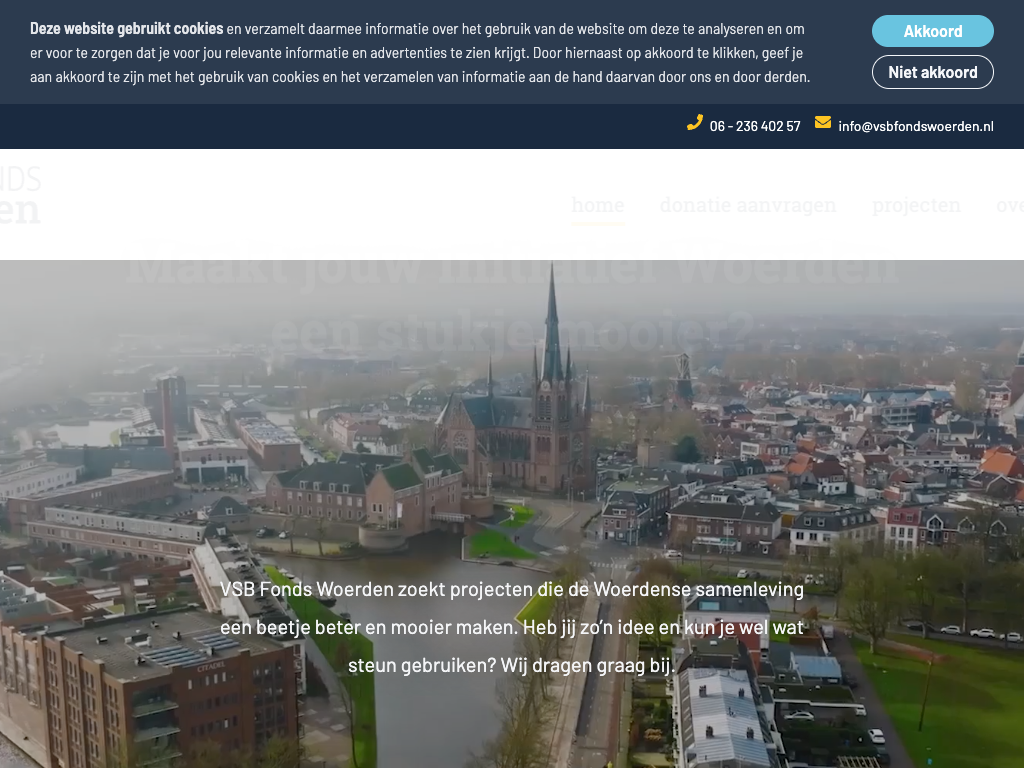Call the phone number 06 - 236 402 57
This screenshot has height=768, width=1024.
point(755,126)
